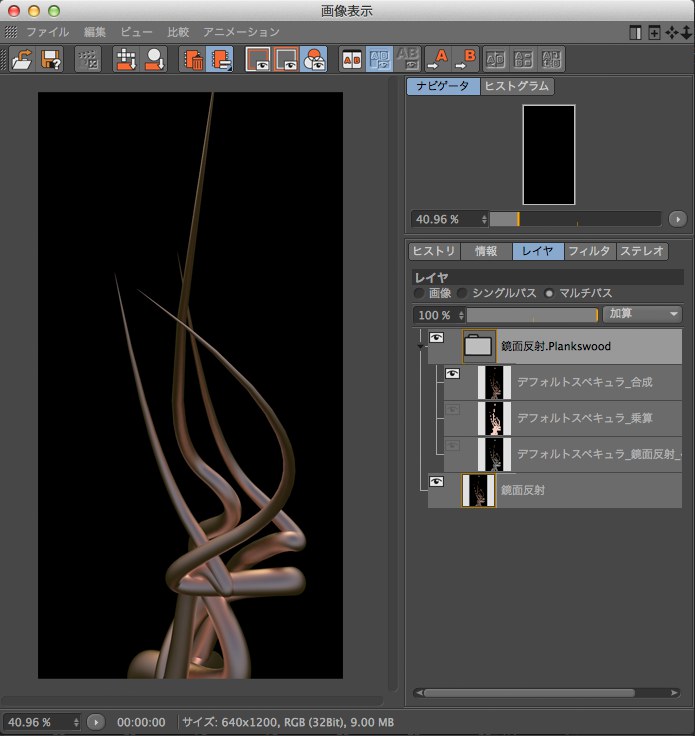Select the シングルパス radio button
The width and height of the screenshot is (695, 736).
pos(462,294)
